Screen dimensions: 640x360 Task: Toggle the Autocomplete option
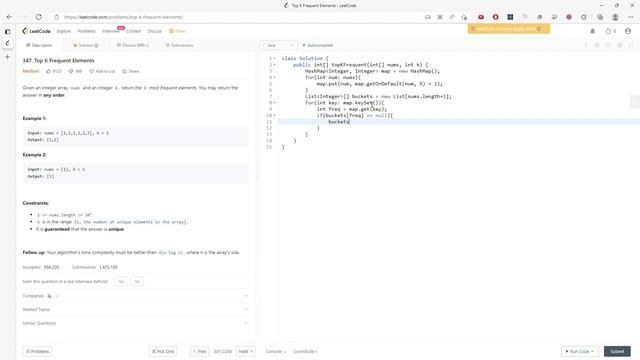coord(318,45)
